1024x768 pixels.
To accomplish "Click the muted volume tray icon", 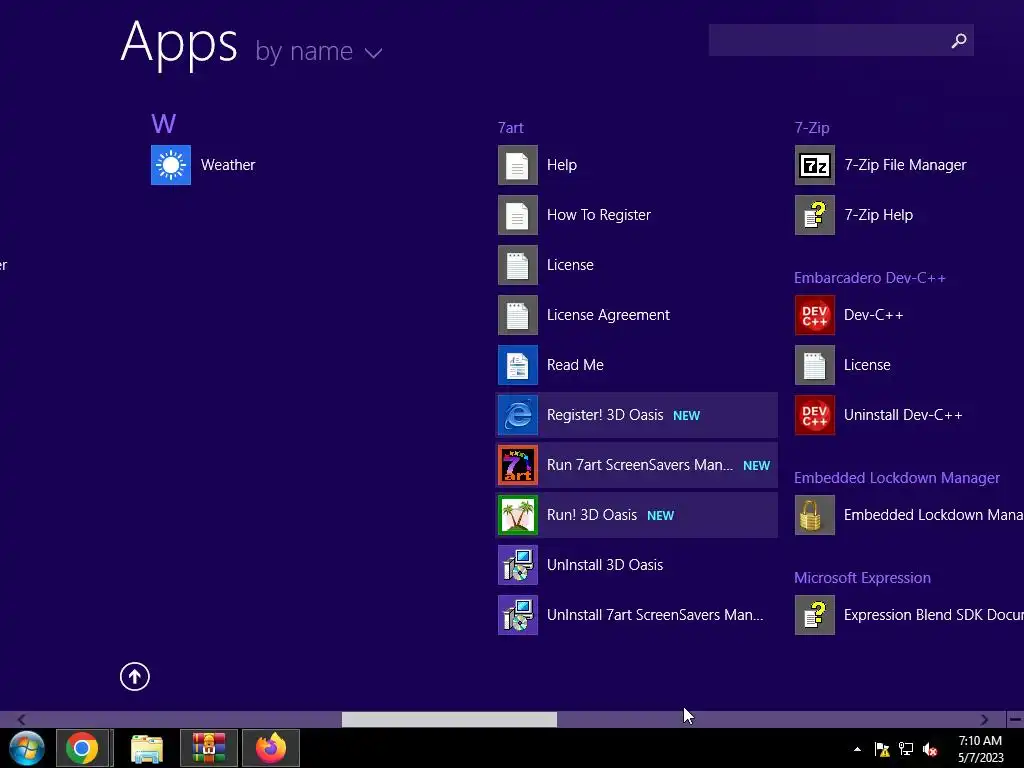I will click(930, 749).
